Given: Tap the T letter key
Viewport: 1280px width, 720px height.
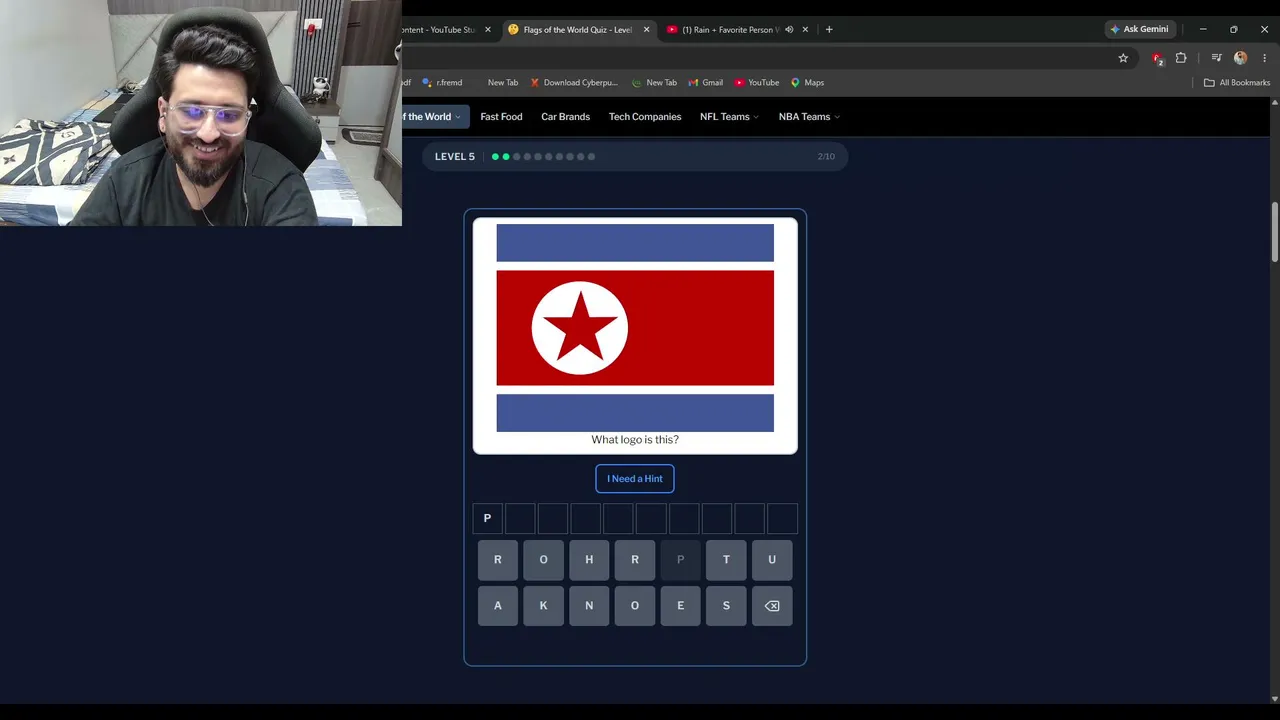Looking at the screenshot, I should (726, 560).
